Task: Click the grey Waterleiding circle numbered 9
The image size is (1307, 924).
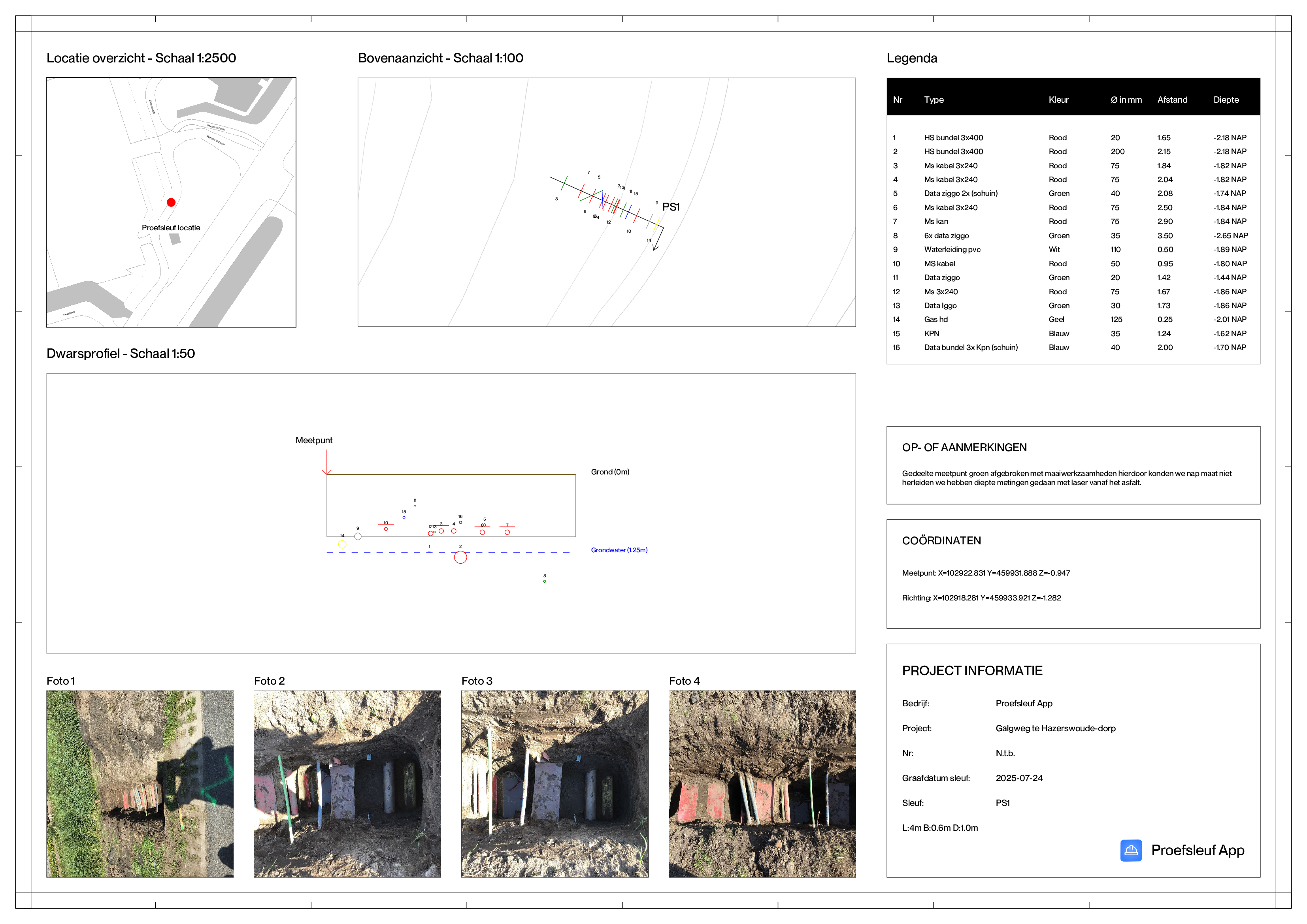Action: coord(358,536)
